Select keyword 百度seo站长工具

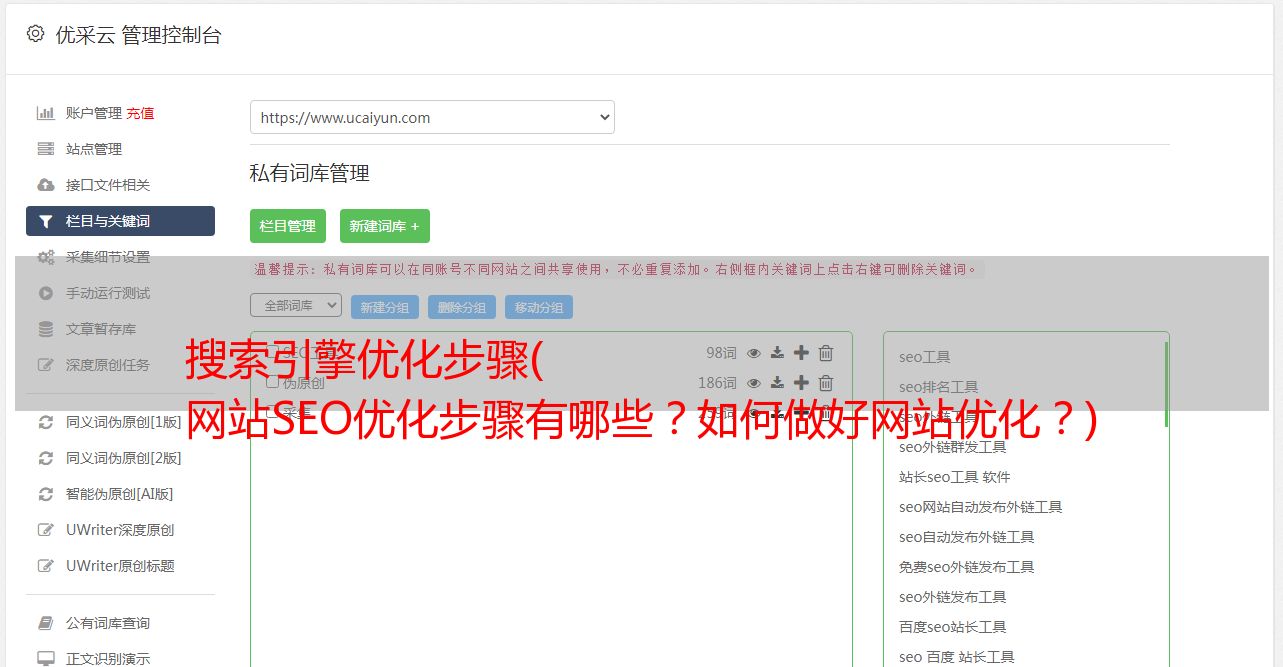[953, 627]
